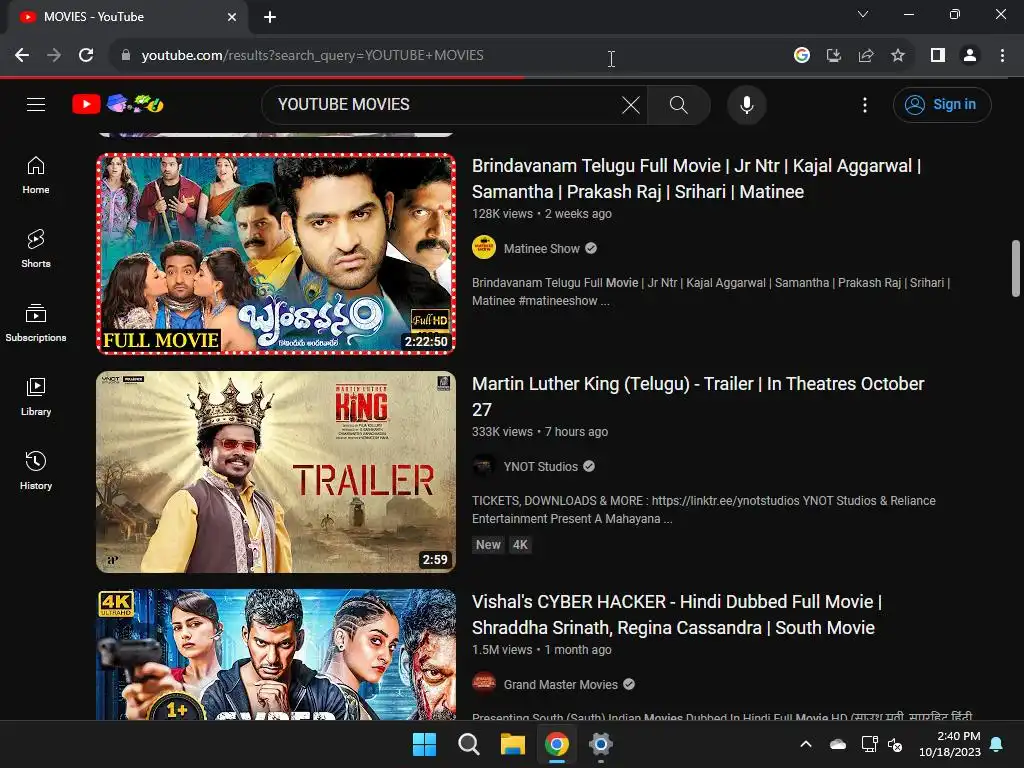Viewport: 1024px width, 768px height.
Task: Go to Home in sidebar
Action: click(36, 175)
